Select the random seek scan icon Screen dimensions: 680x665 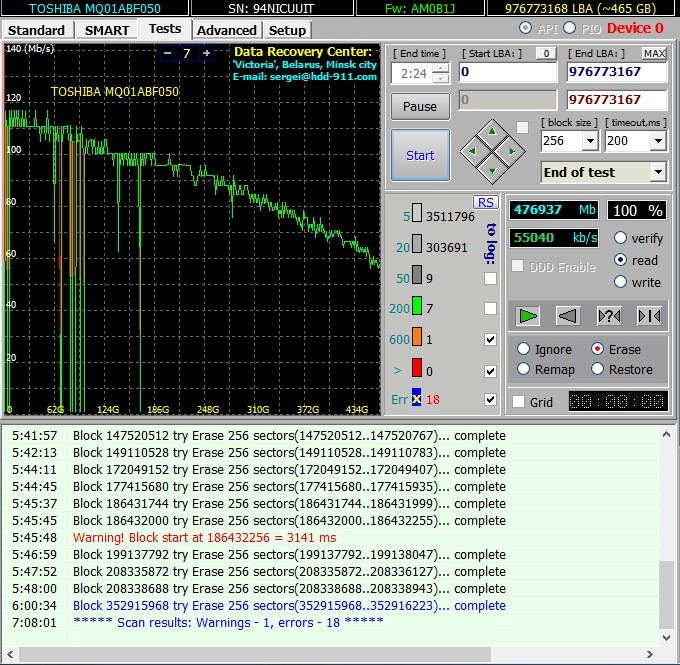[x=608, y=316]
